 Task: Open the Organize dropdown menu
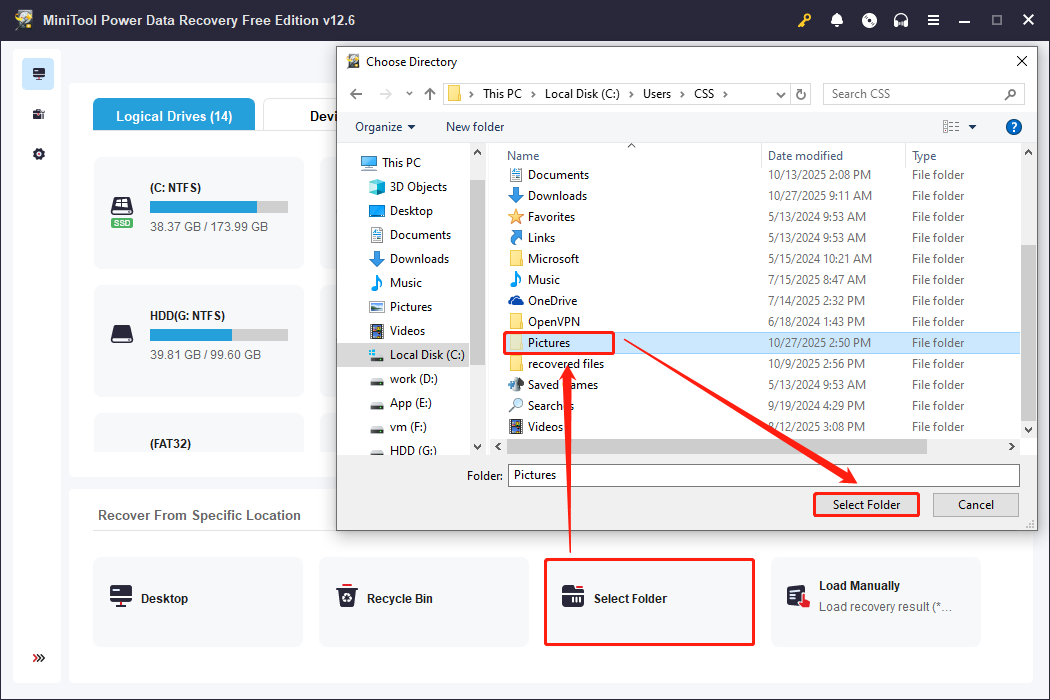click(384, 127)
